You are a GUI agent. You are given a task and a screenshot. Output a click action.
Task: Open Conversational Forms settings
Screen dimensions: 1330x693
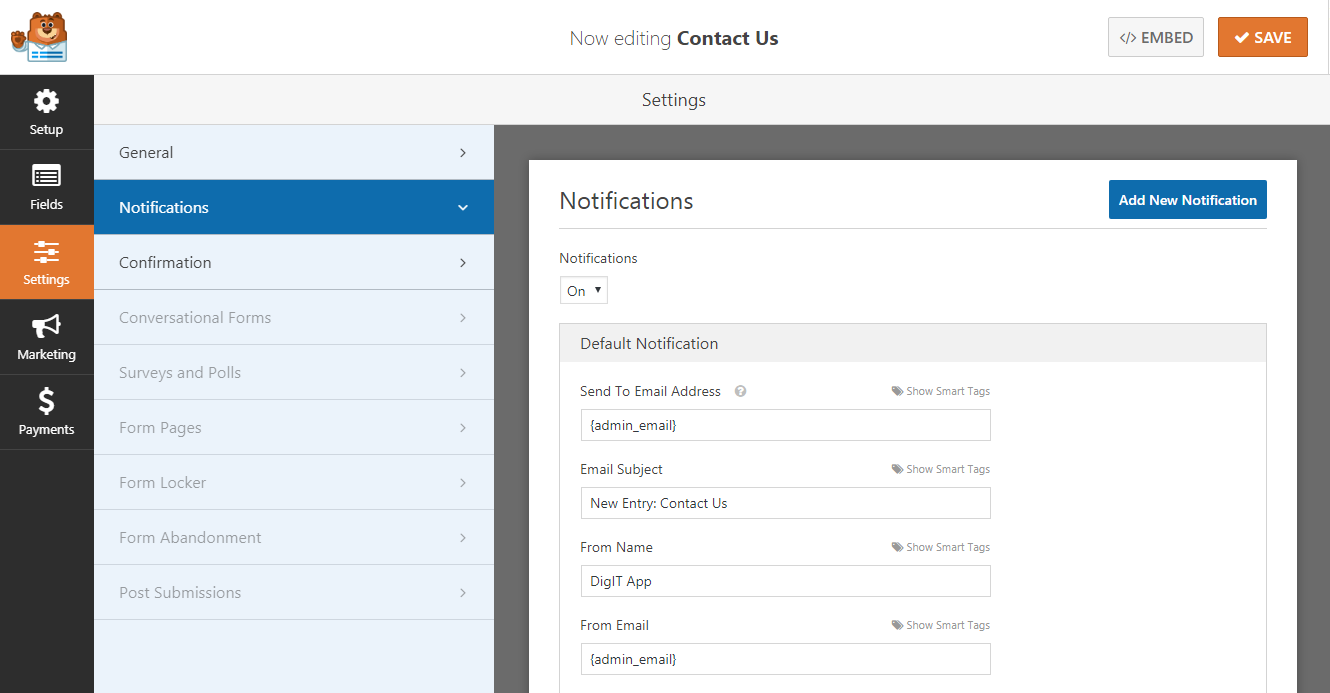pyautogui.click(x=294, y=317)
